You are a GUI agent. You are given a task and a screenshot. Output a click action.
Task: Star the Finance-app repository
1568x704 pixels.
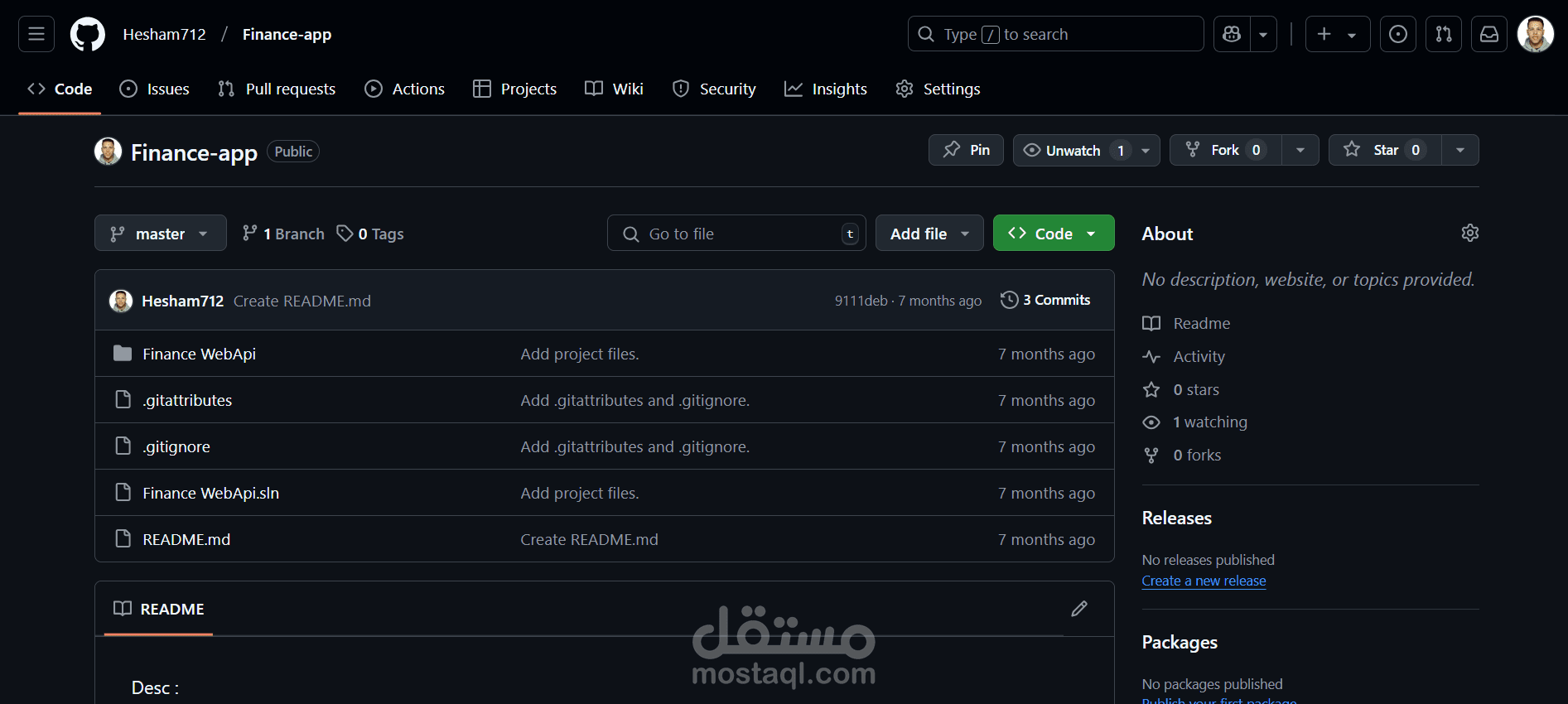[1385, 150]
